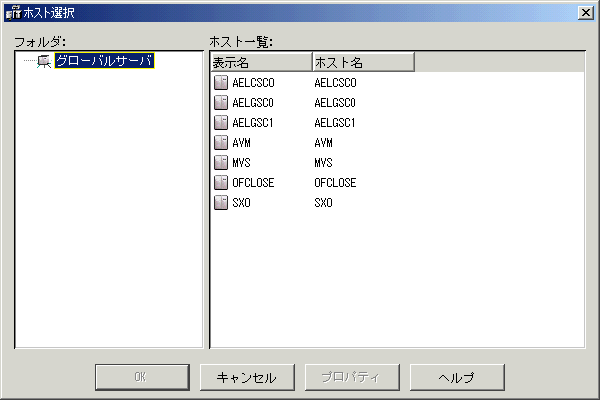The image size is (600, 400).
Task: Open the プロパティ button
Action: click(352, 377)
